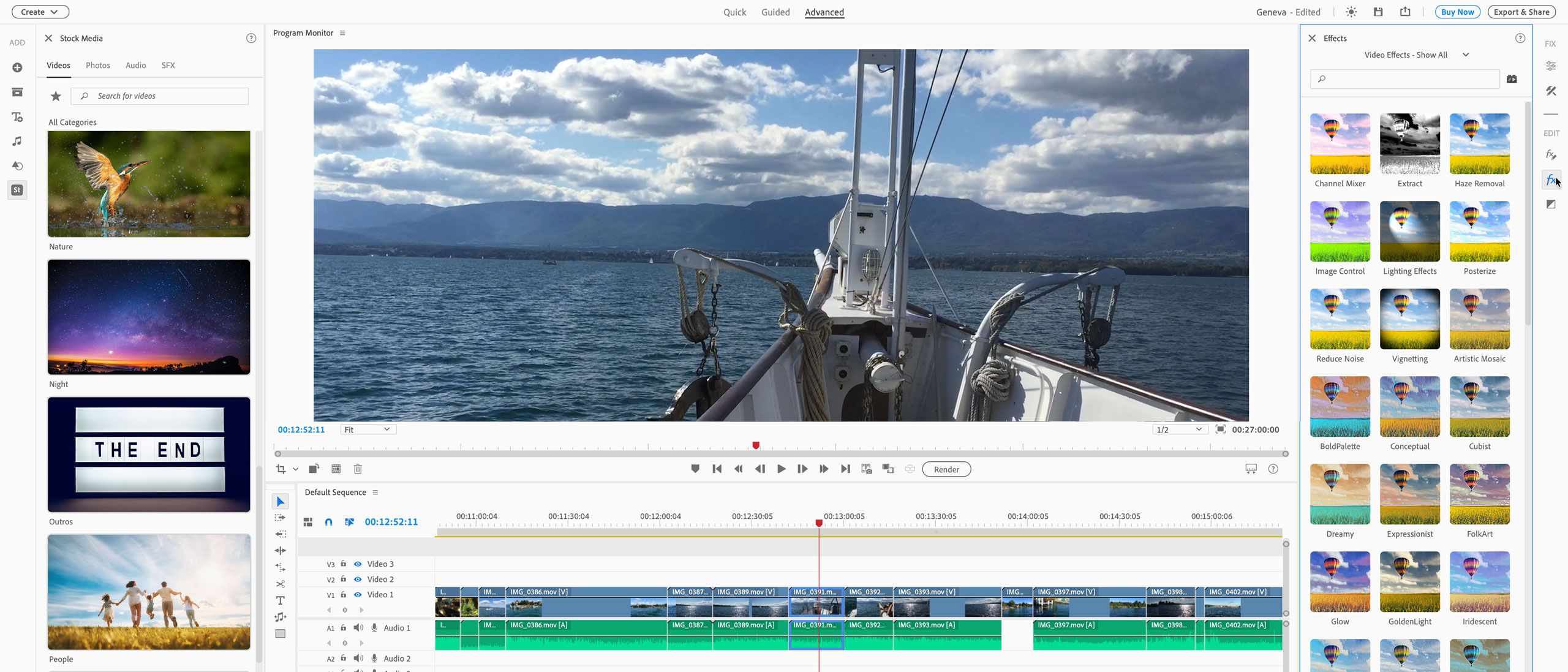
Task: Toggle timeline snapping magnet icon
Action: 329,522
